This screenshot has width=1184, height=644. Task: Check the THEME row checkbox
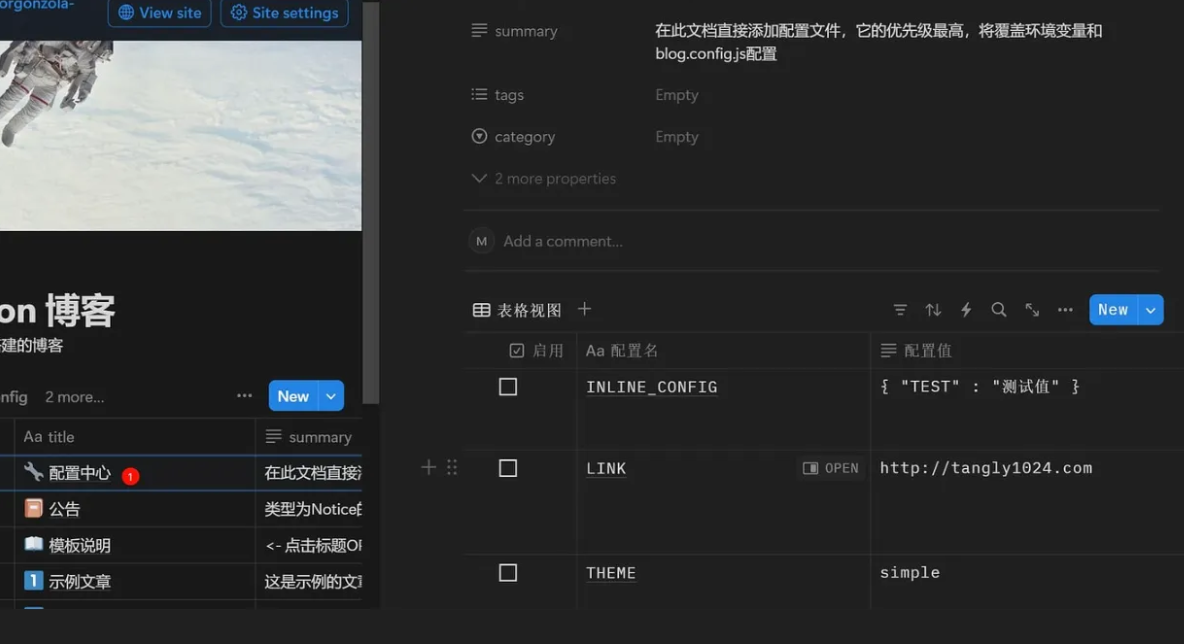click(508, 573)
